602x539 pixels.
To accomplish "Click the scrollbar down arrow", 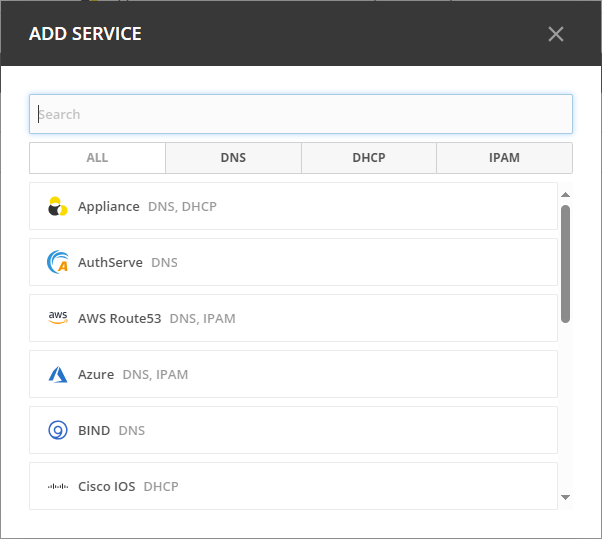I will 565,497.
